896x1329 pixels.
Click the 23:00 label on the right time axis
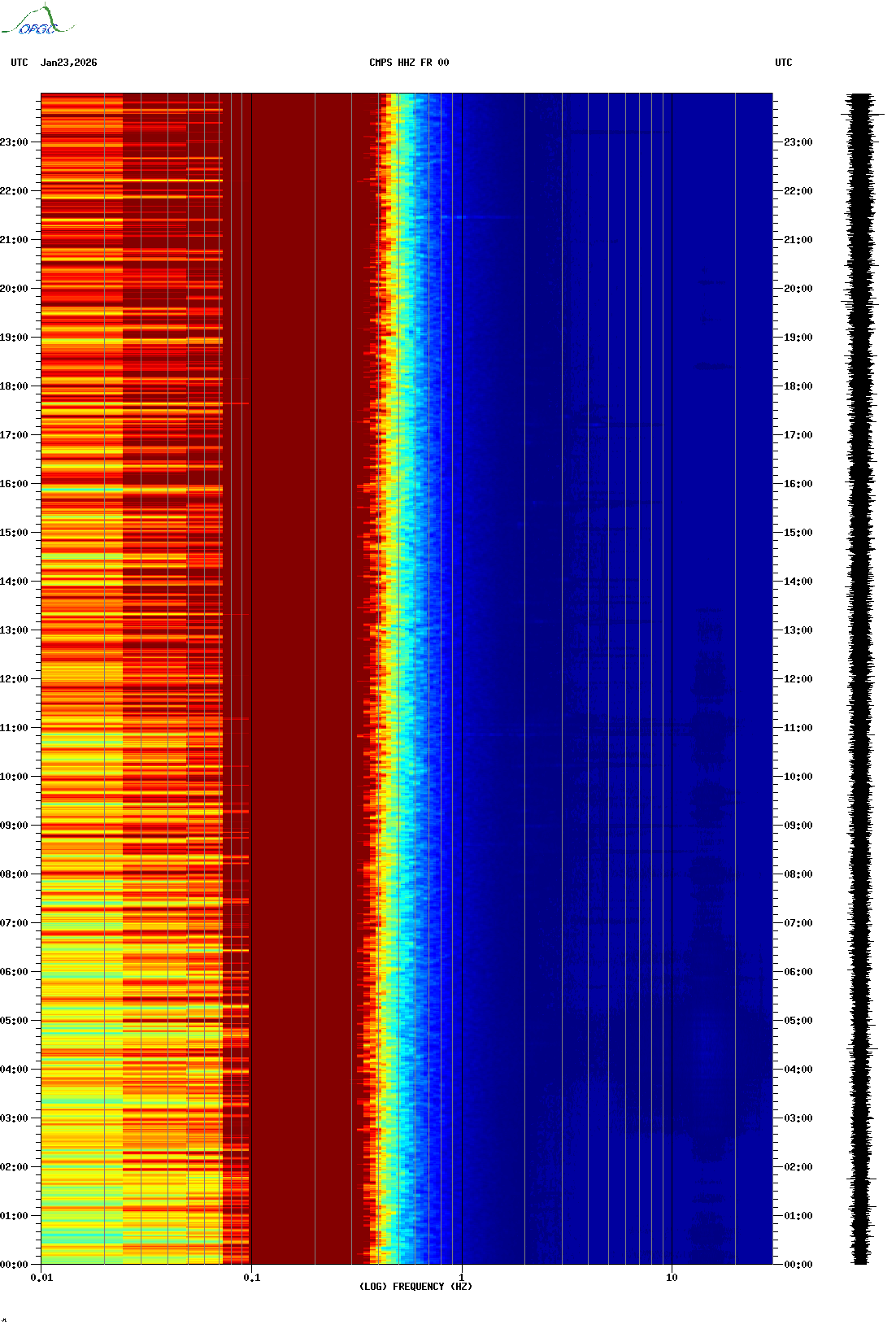pos(798,142)
